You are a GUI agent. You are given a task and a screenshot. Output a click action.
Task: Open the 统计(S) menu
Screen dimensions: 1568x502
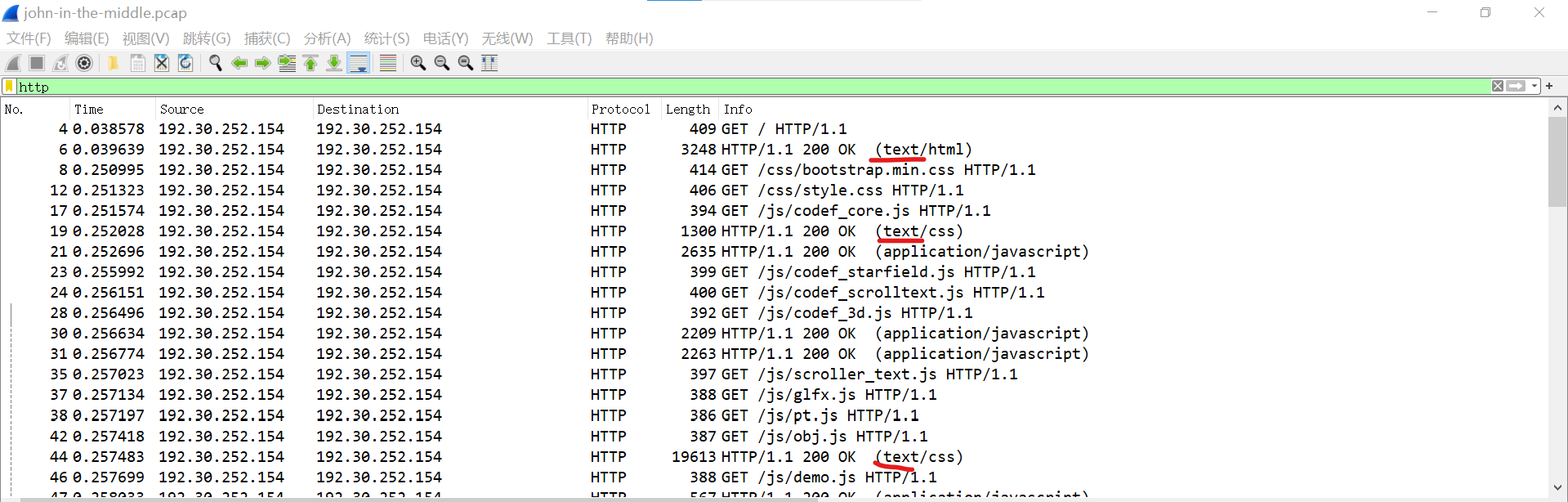tap(386, 38)
